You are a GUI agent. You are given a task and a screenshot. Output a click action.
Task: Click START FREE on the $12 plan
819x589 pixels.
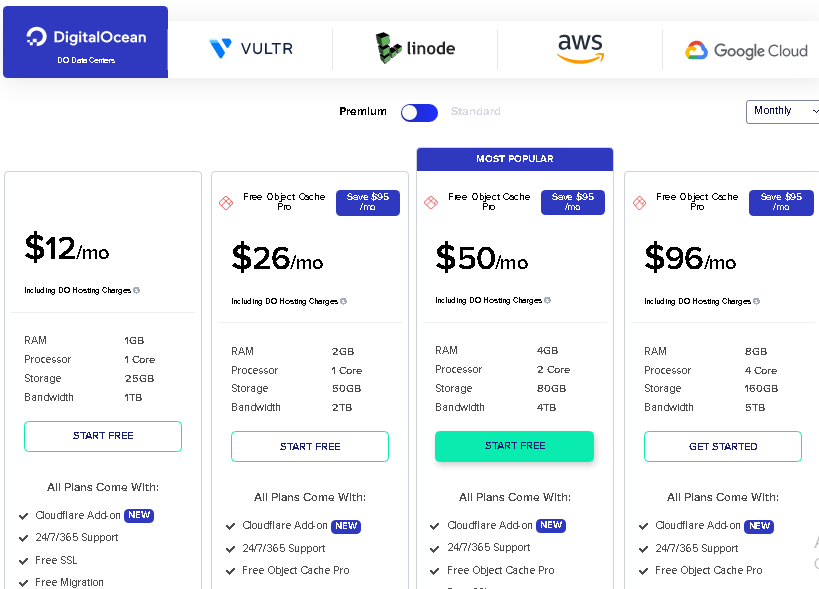103,436
